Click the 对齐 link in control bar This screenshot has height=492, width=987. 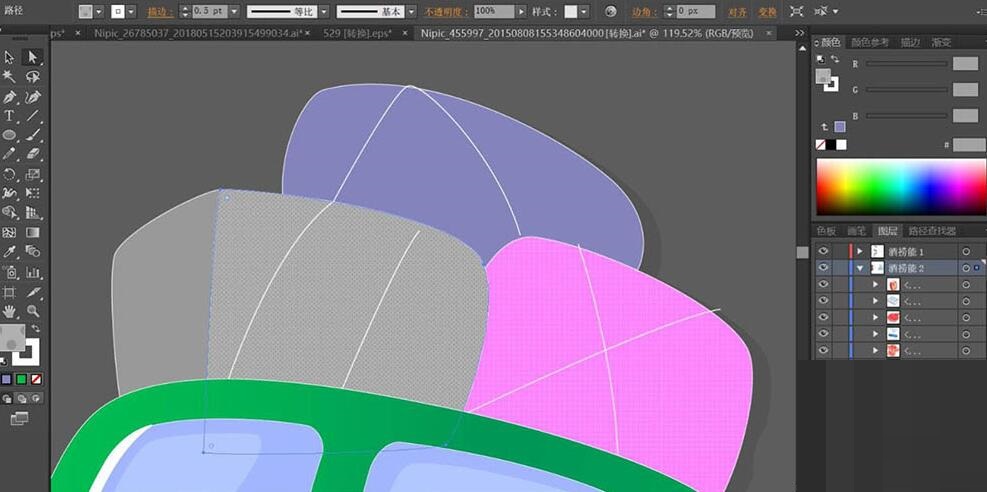737,11
